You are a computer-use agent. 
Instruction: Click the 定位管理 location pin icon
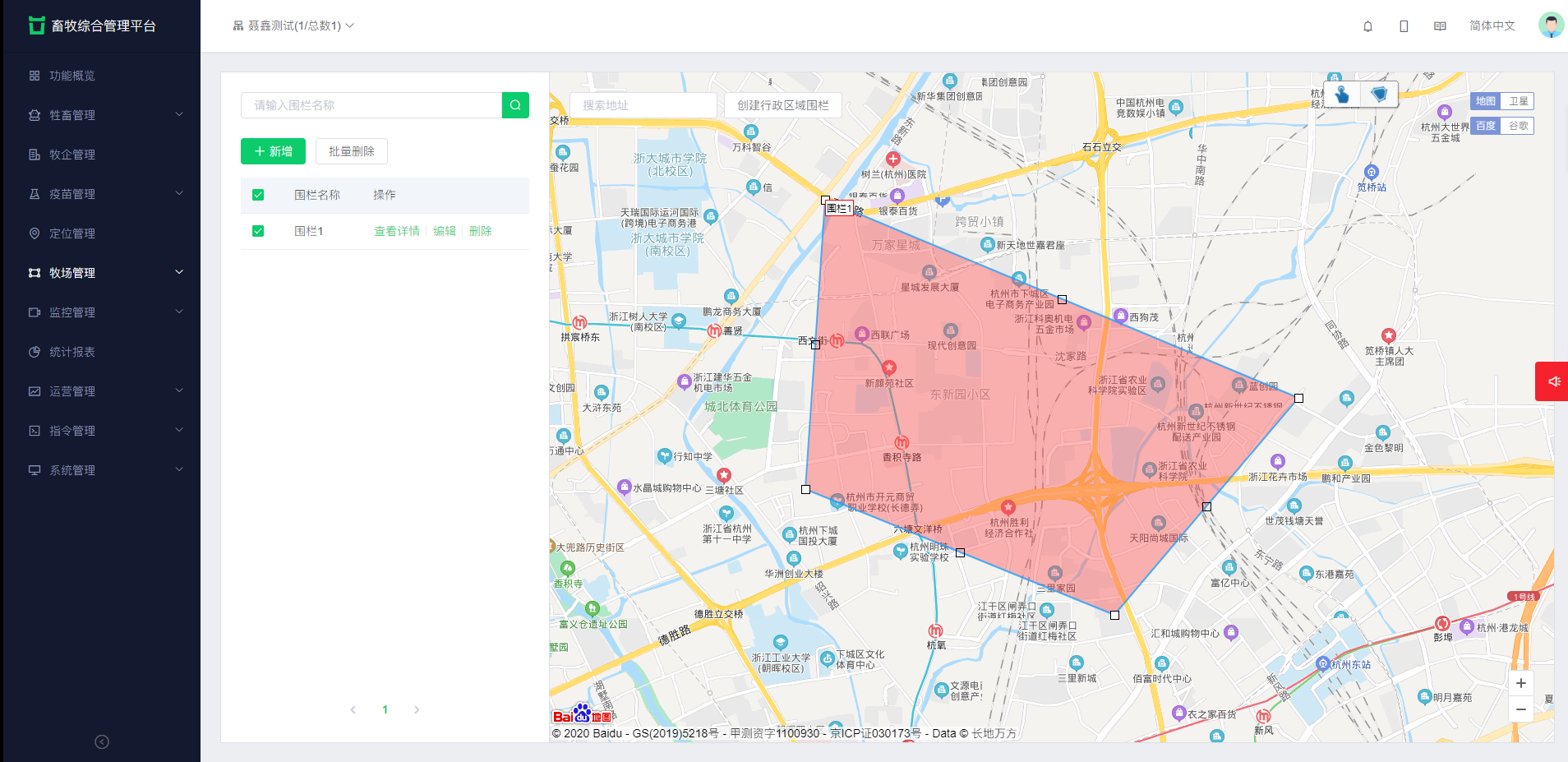(x=35, y=233)
